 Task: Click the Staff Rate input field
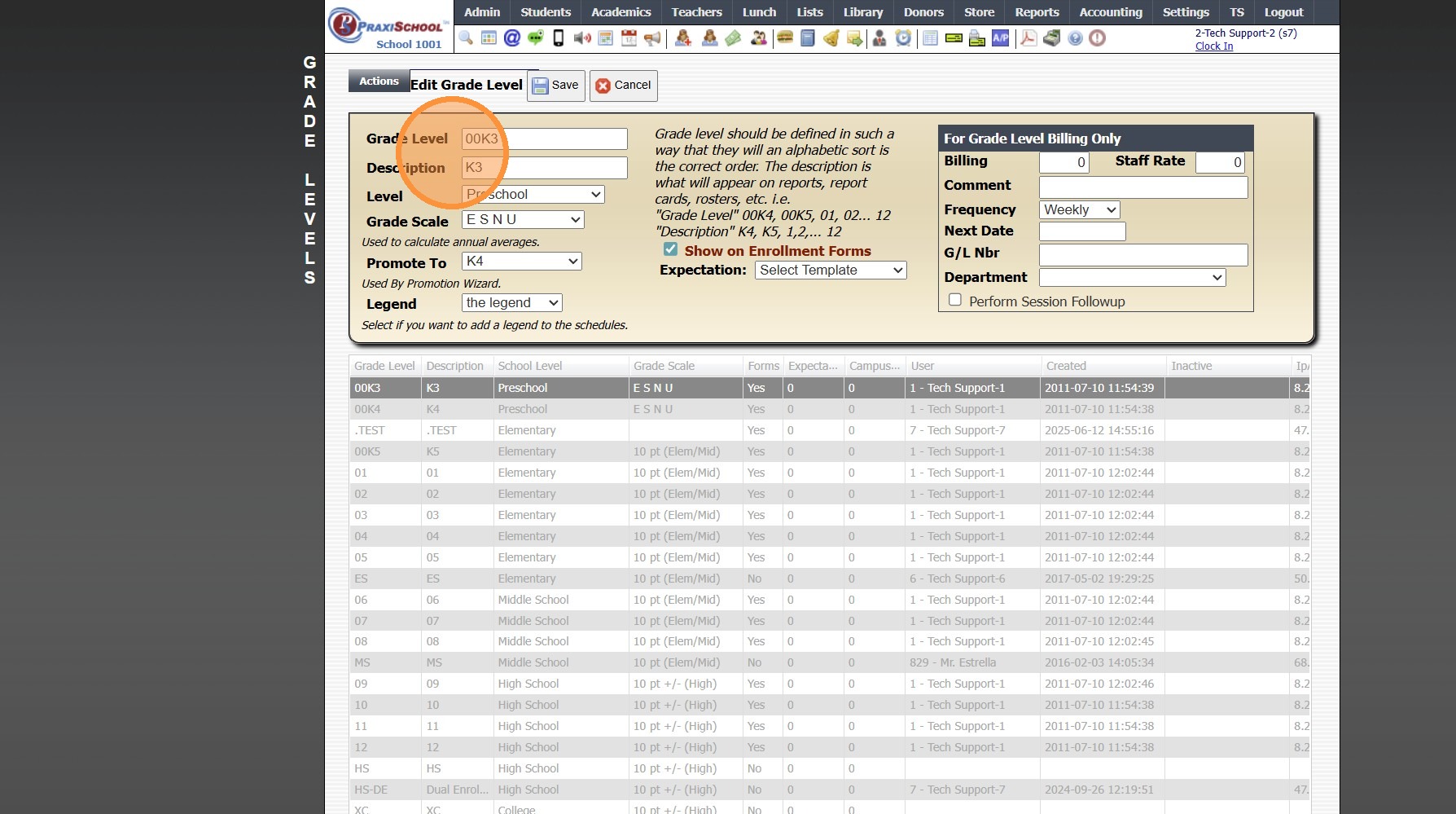pyautogui.click(x=1221, y=162)
